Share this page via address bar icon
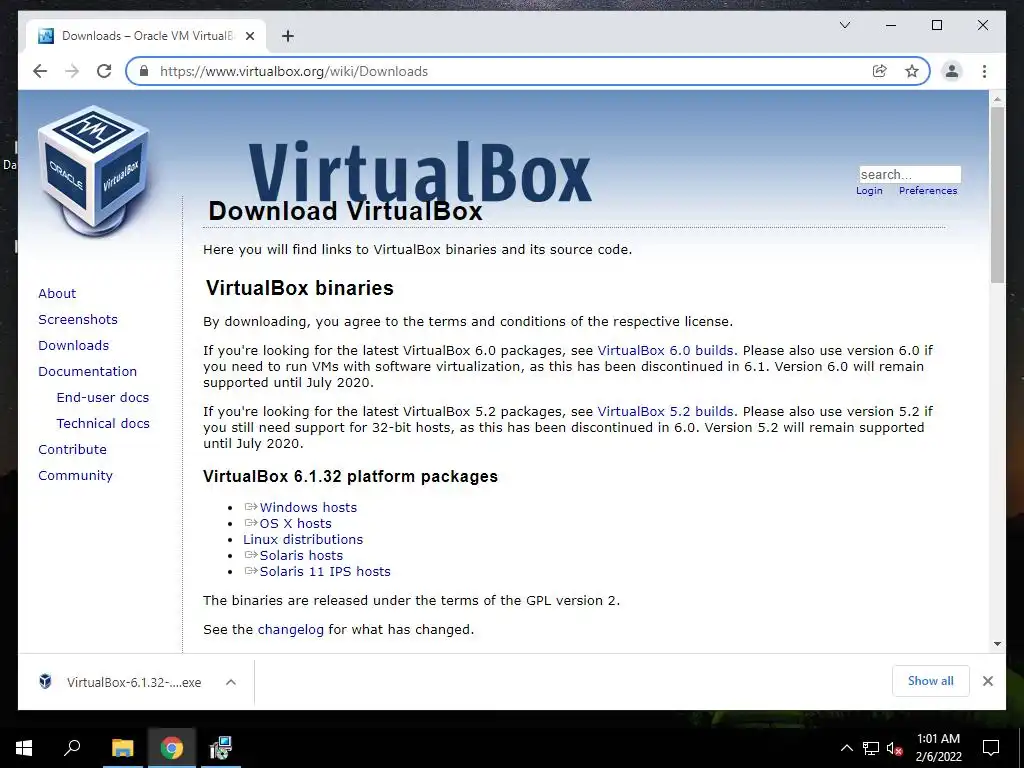Viewport: 1024px width, 768px height. pyautogui.click(x=880, y=71)
